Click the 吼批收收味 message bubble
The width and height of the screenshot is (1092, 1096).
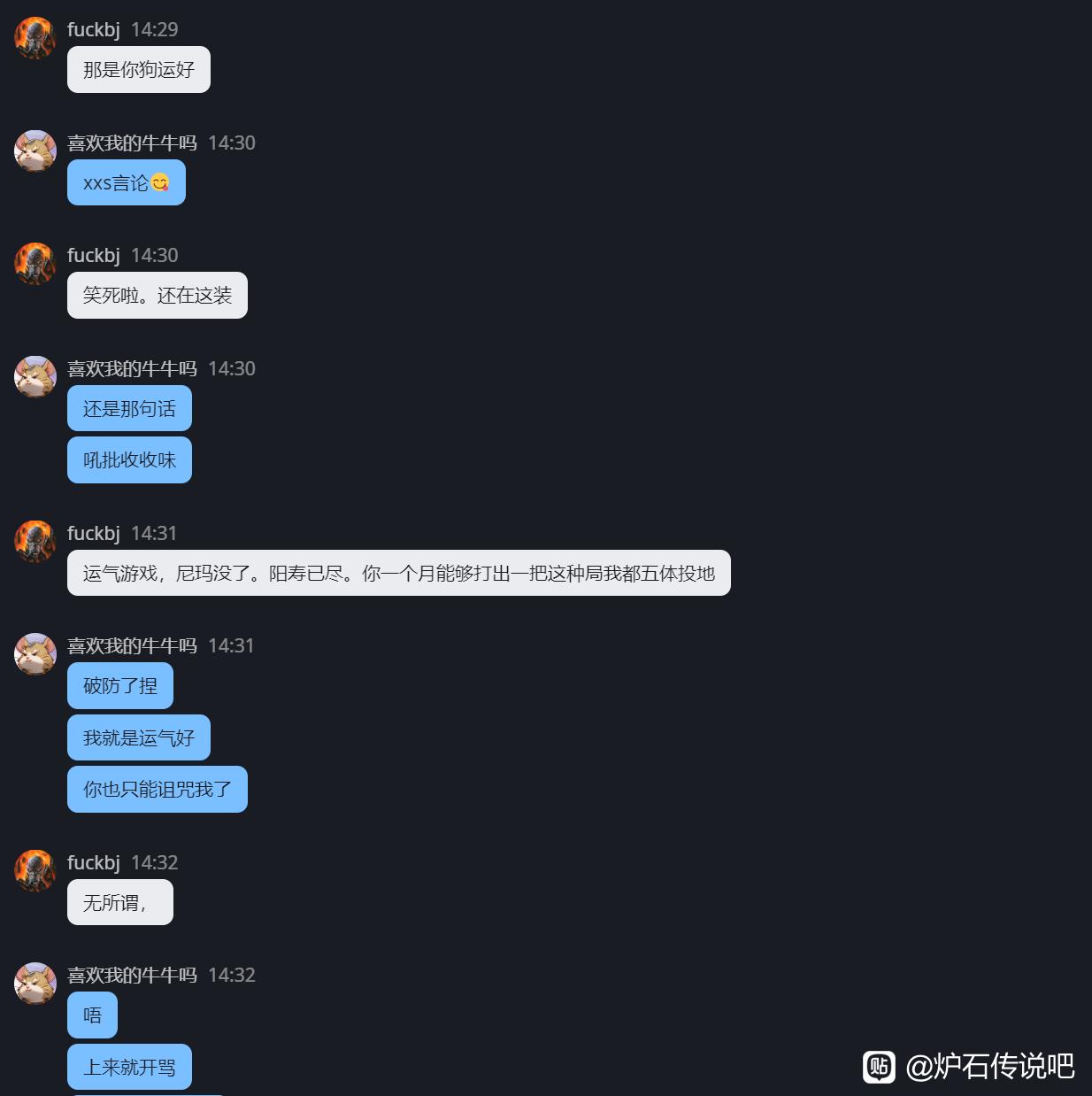tap(129, 459)
